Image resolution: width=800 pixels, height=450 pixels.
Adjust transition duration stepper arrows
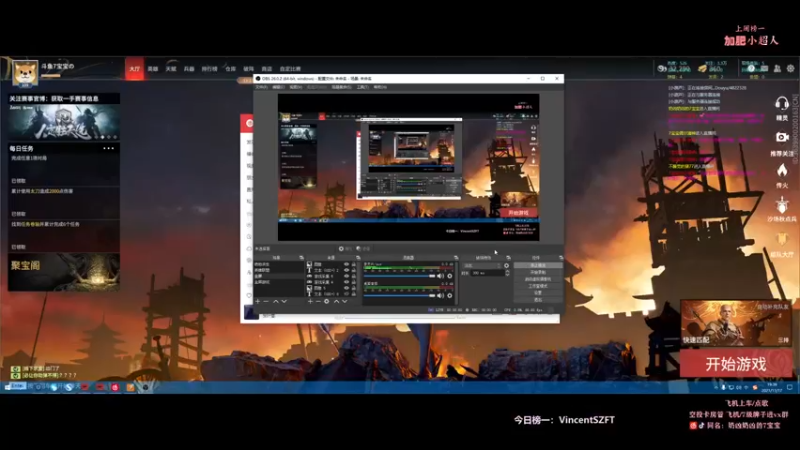pos(507,273)
